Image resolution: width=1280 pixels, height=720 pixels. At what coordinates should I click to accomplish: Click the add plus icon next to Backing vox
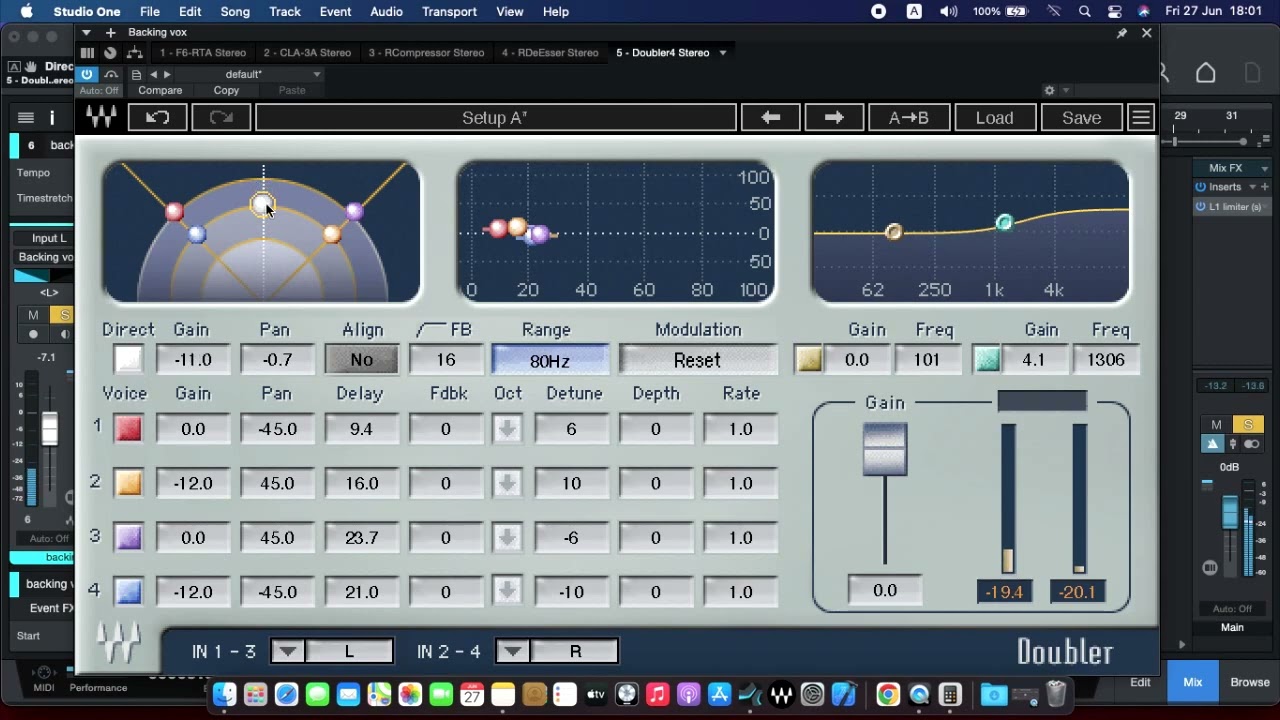coord(110,33)
